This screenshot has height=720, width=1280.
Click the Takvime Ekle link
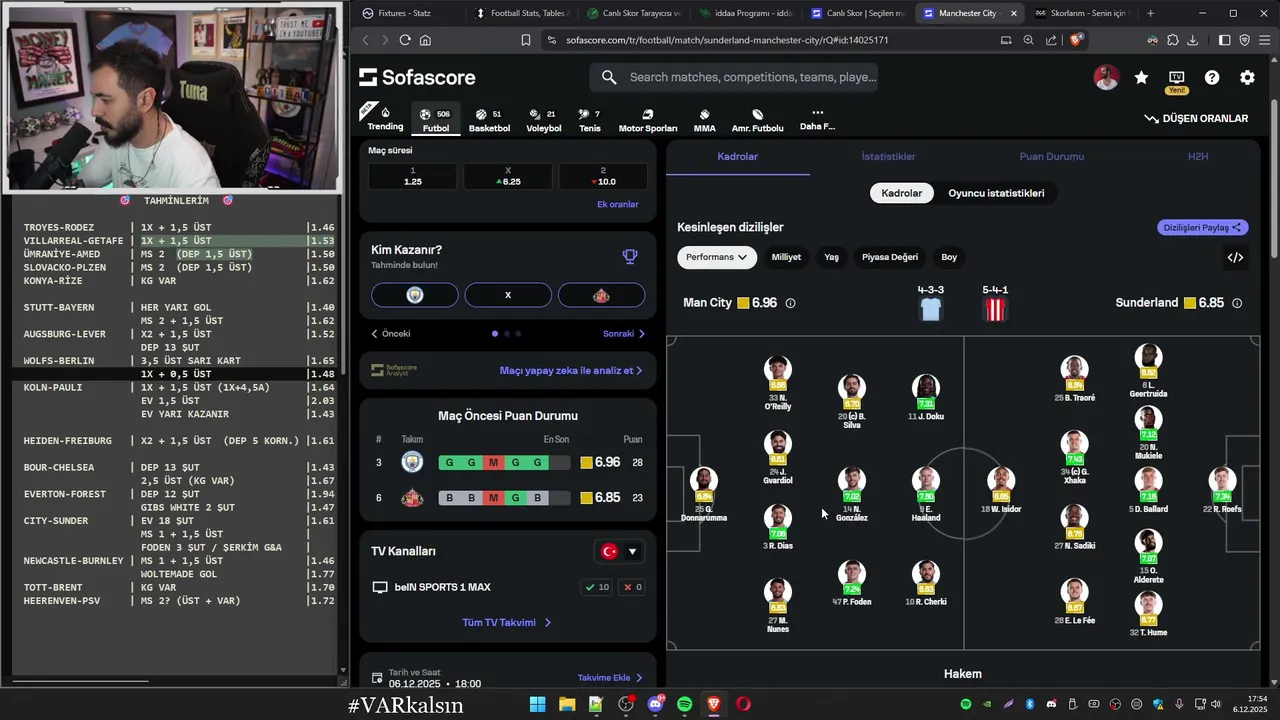pyautogui.click(x=611, y=677)
